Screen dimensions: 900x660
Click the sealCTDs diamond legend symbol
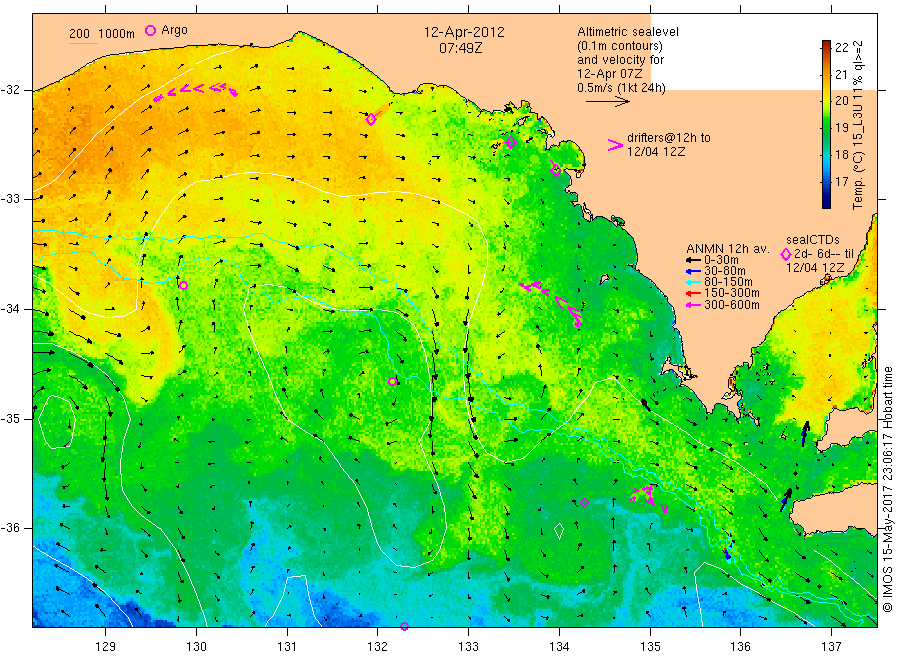[786, 254]
